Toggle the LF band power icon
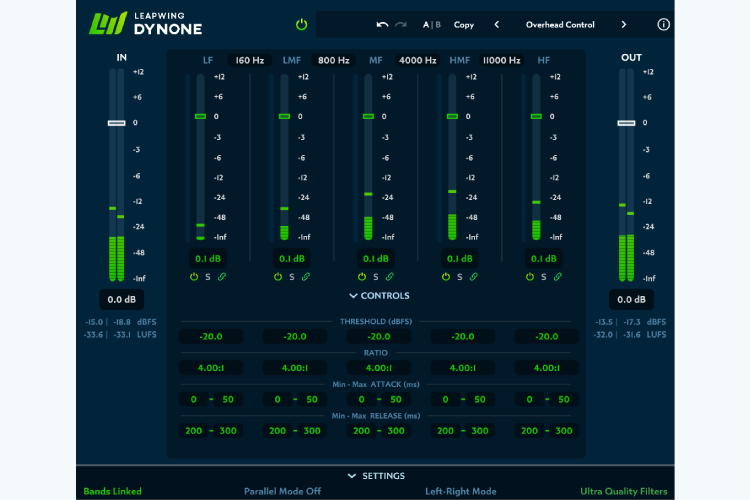750x500 pixels. coord(194,277)
